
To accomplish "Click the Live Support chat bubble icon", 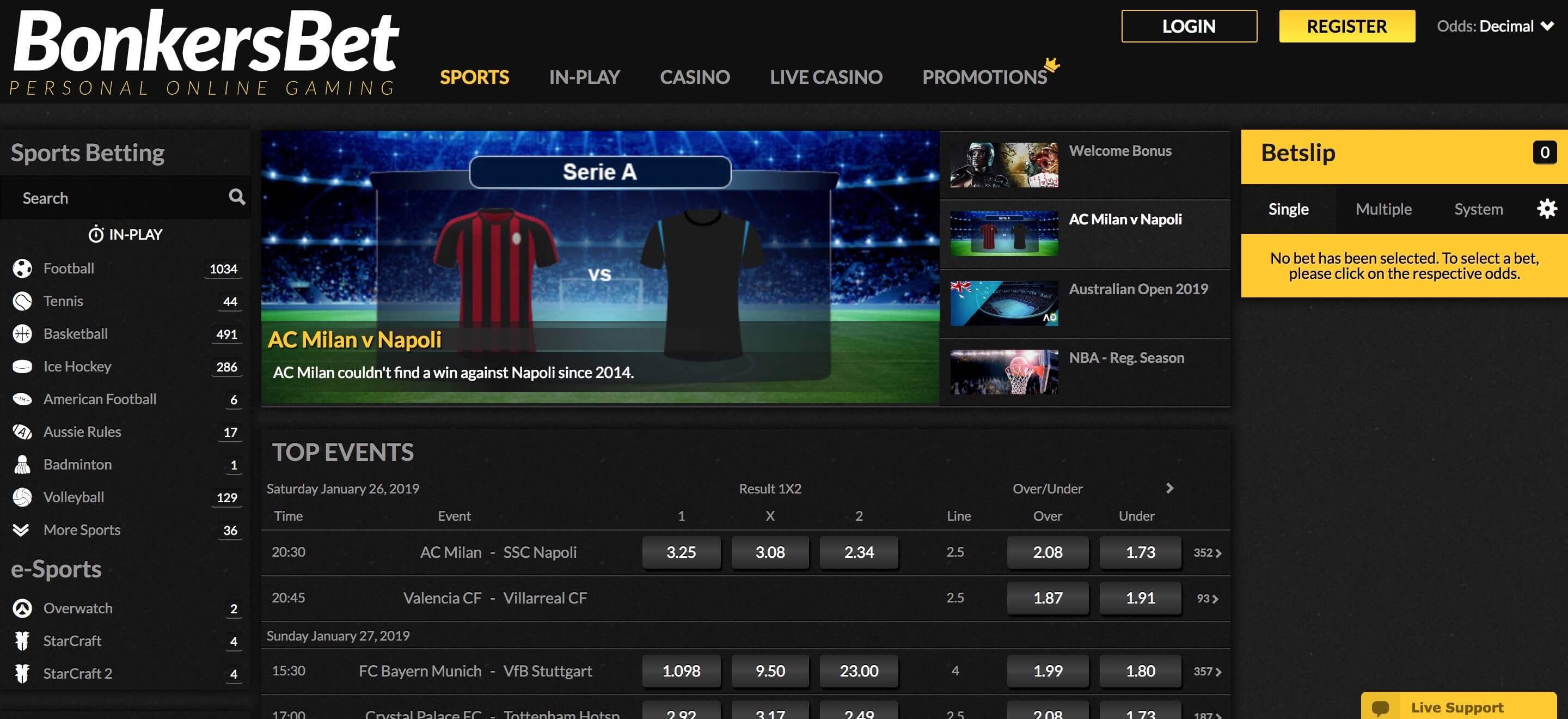I will click(1380, 708).
